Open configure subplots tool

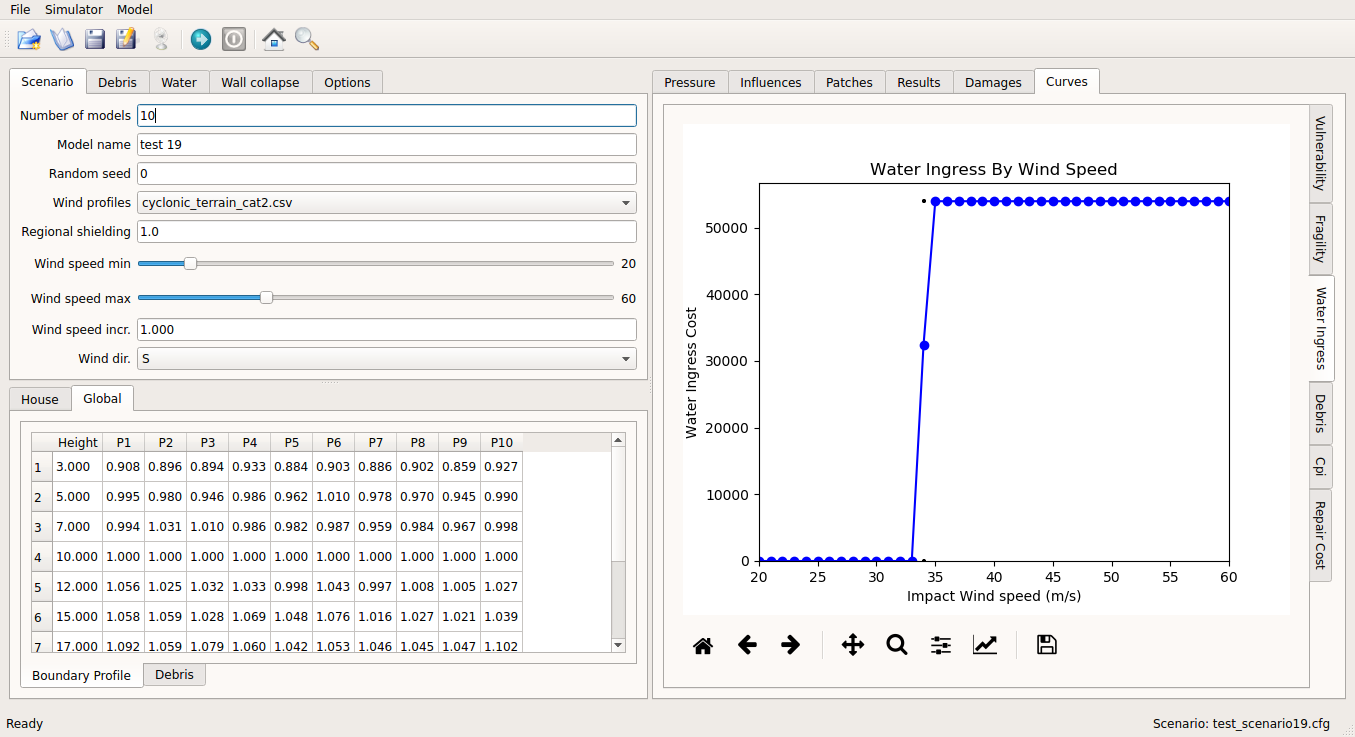pos(941,645)
